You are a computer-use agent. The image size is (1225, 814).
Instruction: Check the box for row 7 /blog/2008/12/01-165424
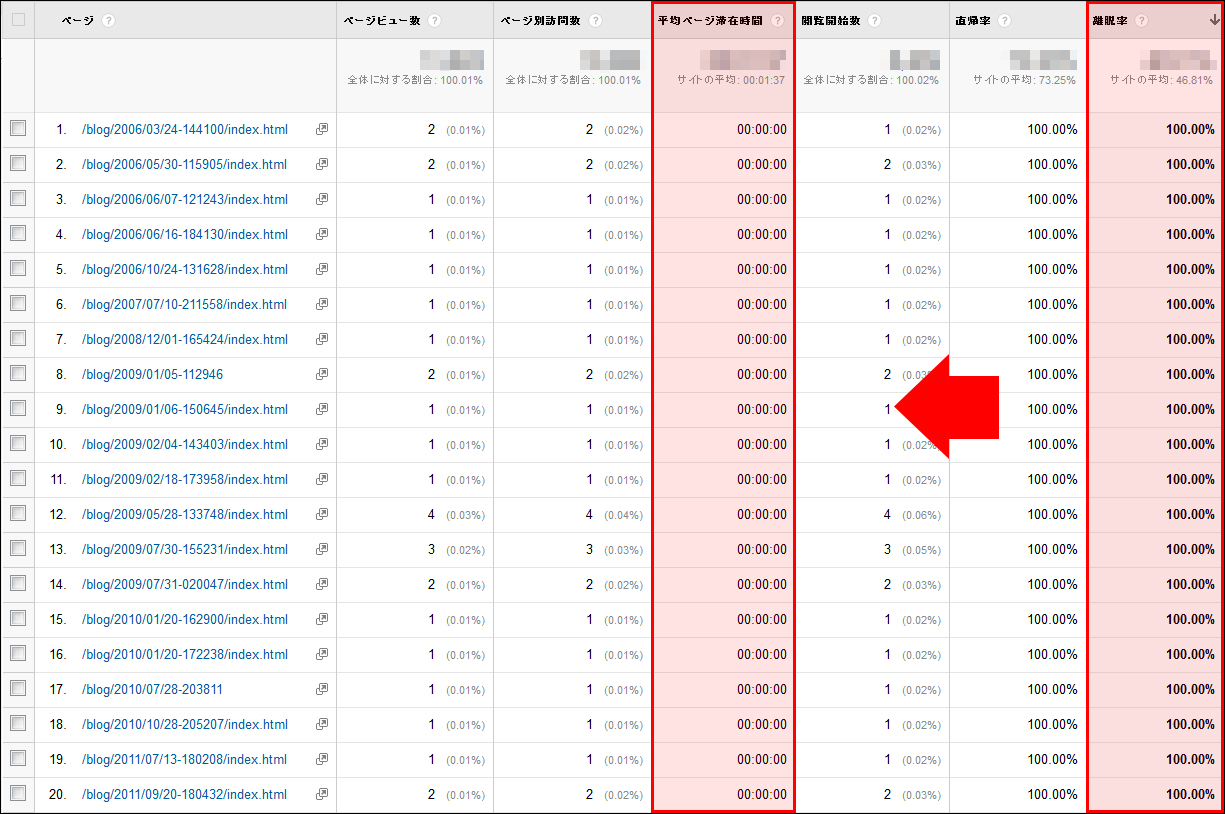pyautogui.click(x=18, y=338)
